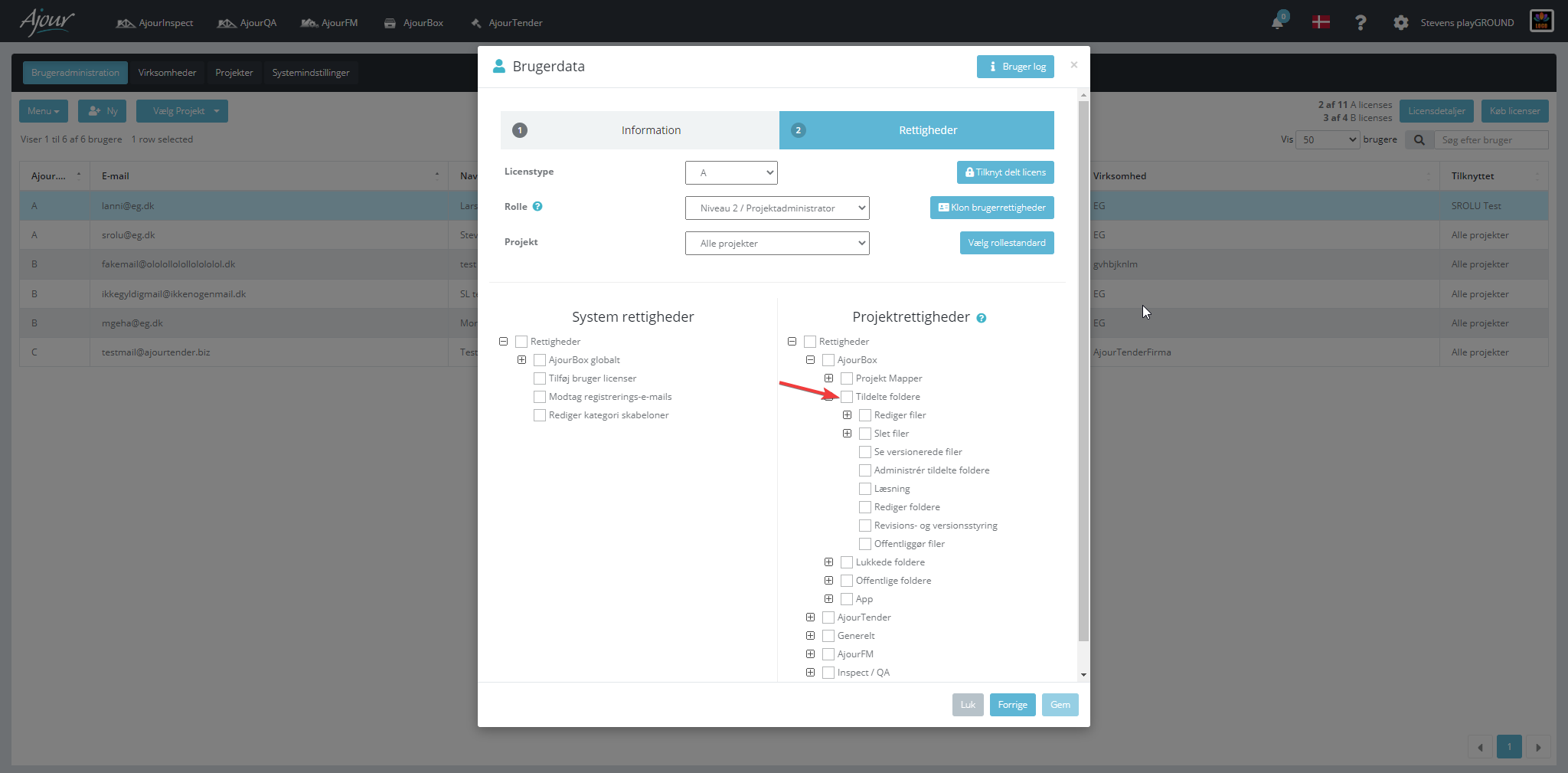Click the Klon brugerrettigheder button

coord(992,208)
